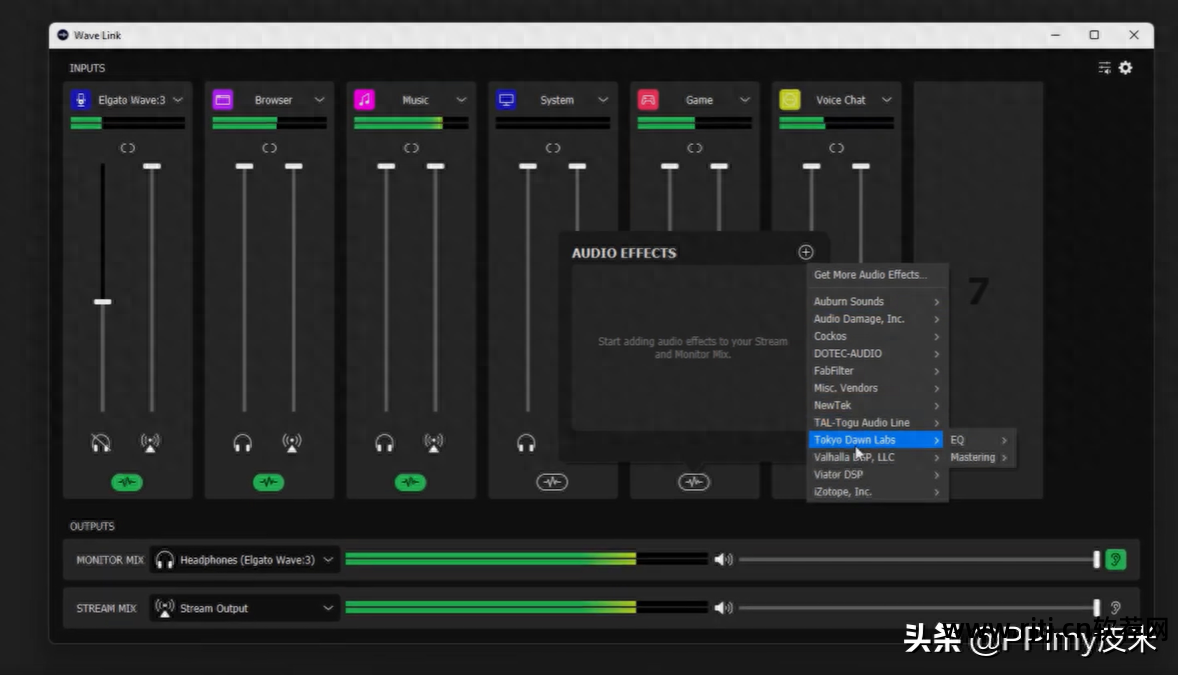
Task: Link the Elgato Wave:3 channel faders
Action: pyautogui.click(x=128, y=148)
